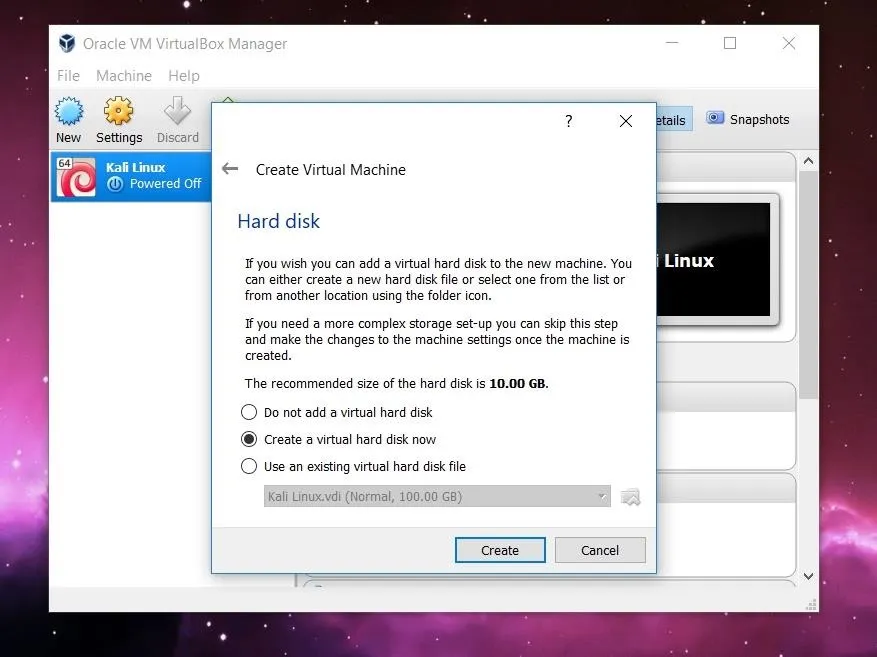The width and height of the screenshot is (877, 657).
Task: Switch to the Details tab
Action: tap(674, 119)
